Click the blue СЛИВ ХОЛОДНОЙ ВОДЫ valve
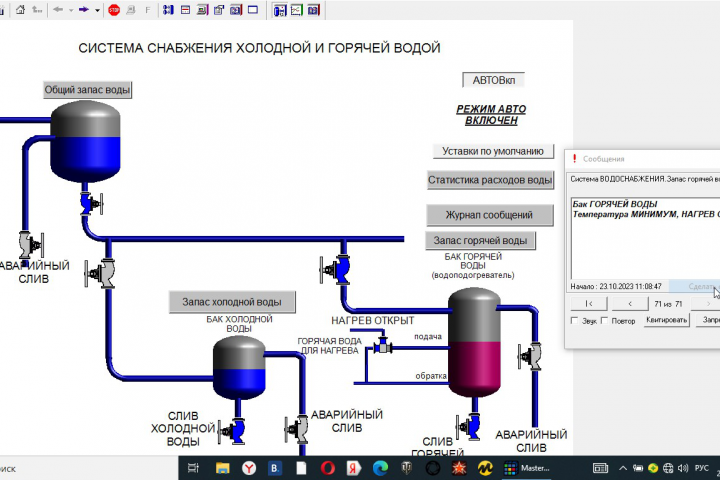Image resolution: width=720 pixels, height=480 pixels. [233, 431]
